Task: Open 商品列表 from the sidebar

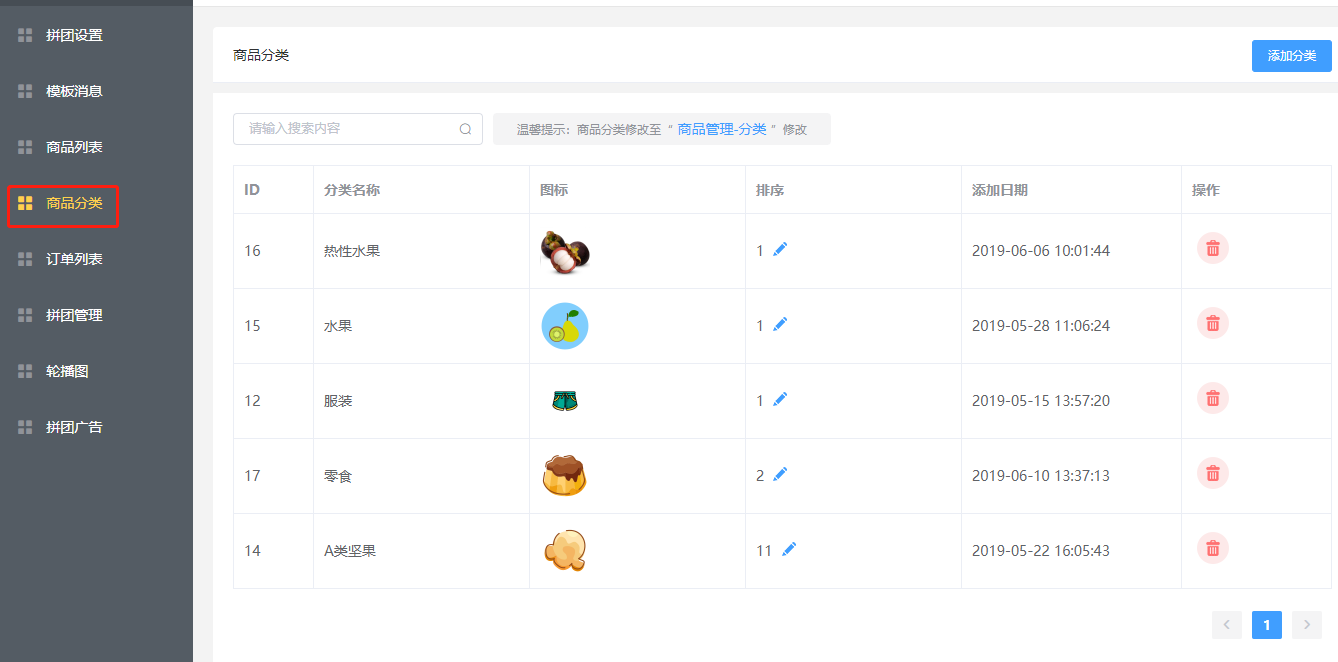Action: point(74,147)
